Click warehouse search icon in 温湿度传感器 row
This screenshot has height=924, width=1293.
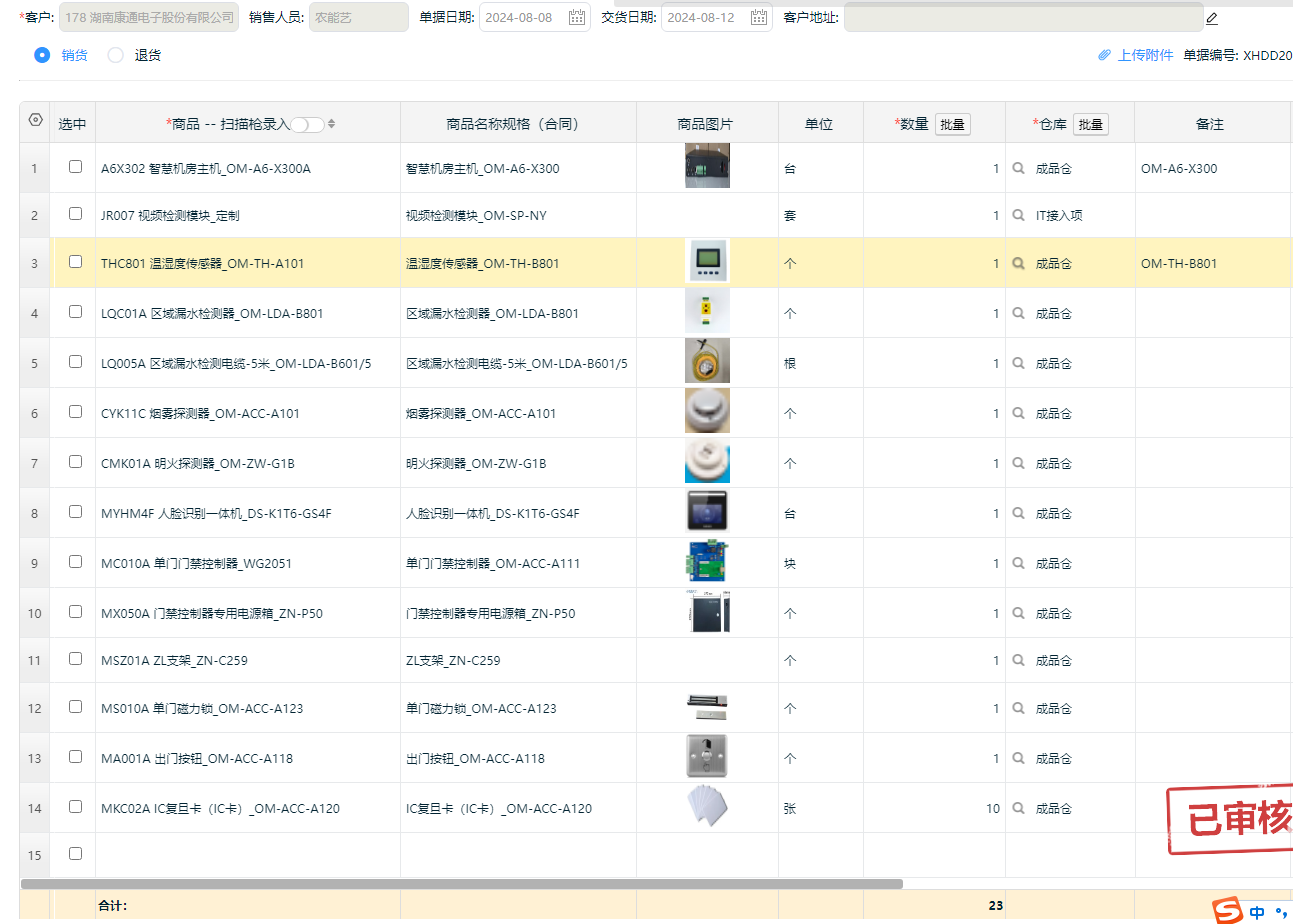[1019, 264]
